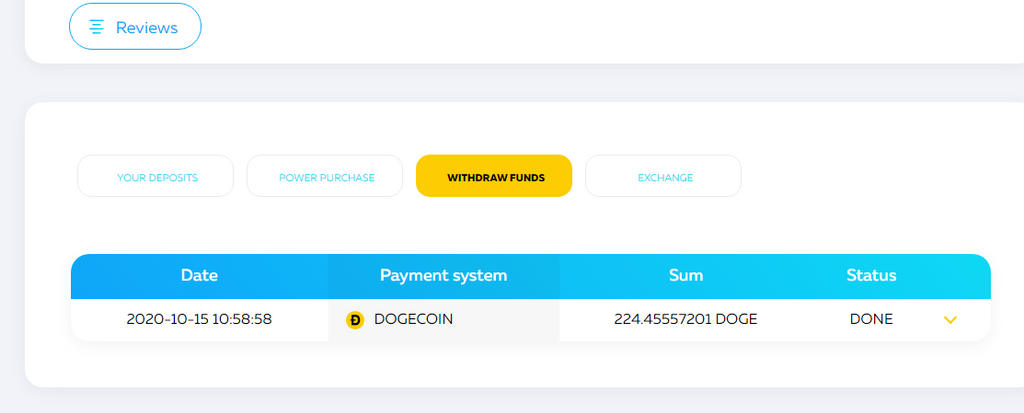Image resolution: width=1024 pixels, height=413 pixels.
Task: Sort by the Date column header
Action: pos(199,276)
